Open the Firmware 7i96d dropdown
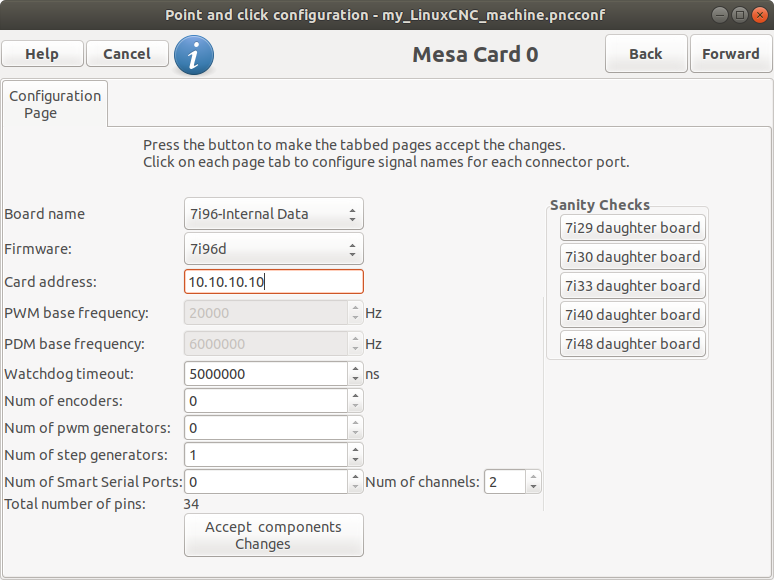 click(x=273, y=249)
